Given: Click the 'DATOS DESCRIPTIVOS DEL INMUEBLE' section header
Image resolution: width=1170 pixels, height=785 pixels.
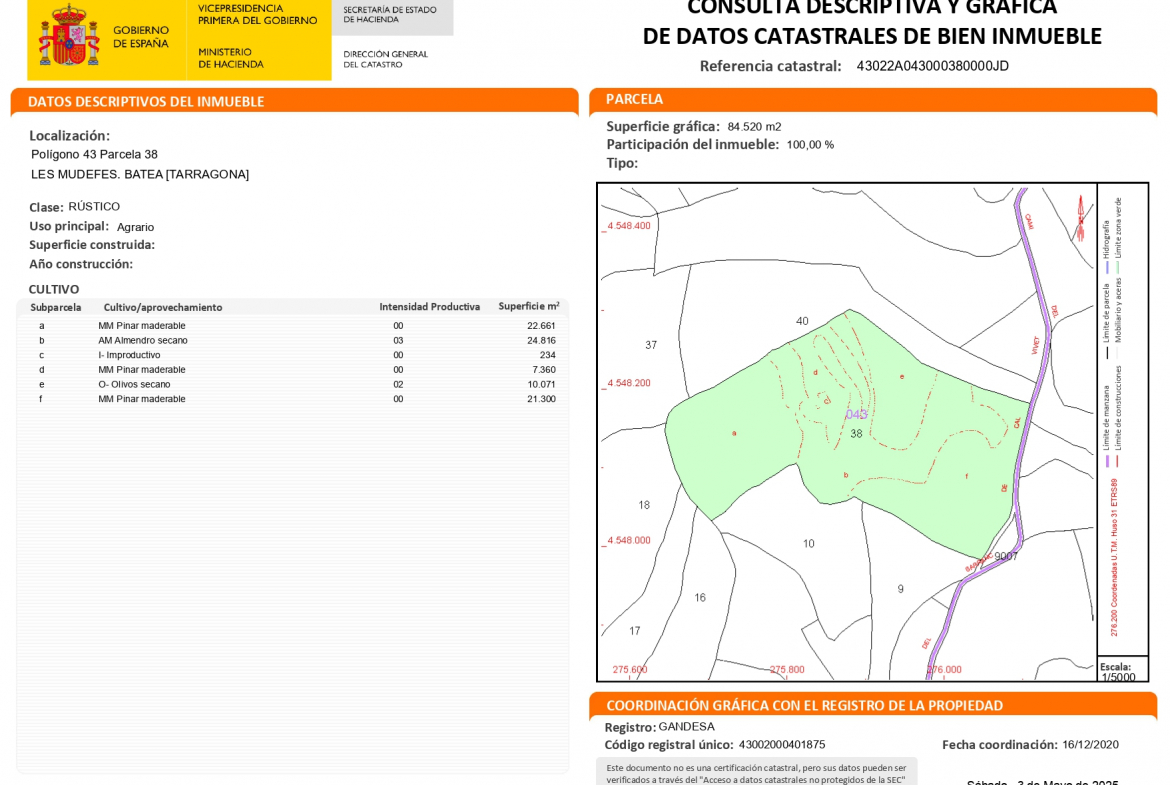Looking at the screenshot, I should coord(146,102).
